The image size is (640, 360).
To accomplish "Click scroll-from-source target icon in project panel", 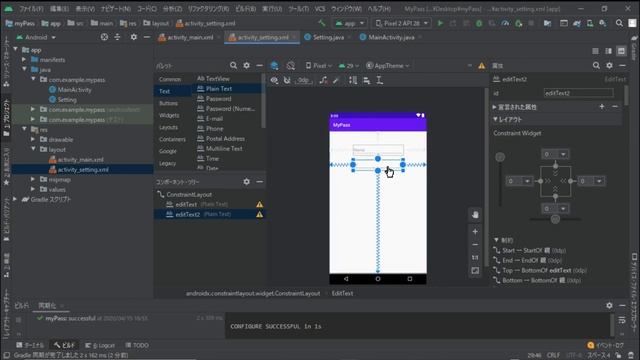I will point(104,37).
